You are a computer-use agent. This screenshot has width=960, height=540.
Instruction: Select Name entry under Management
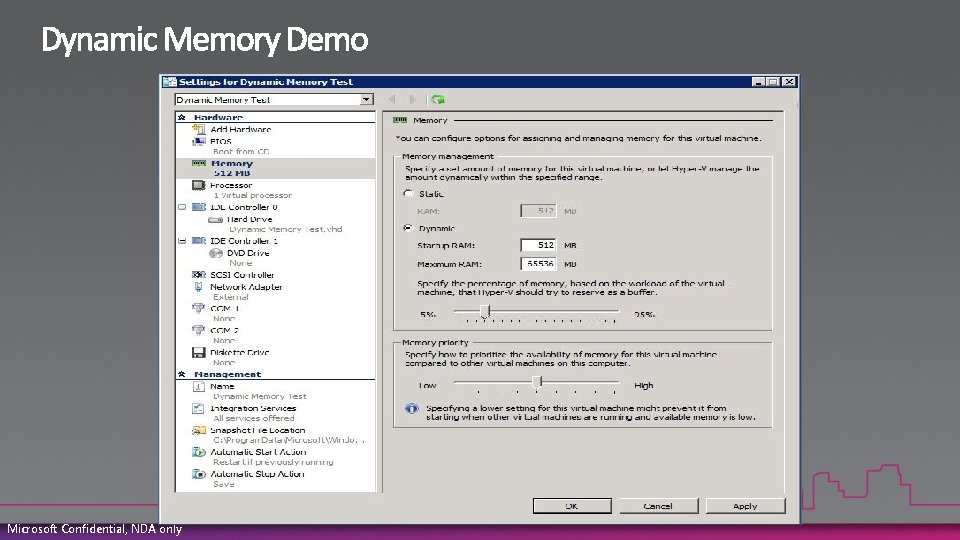click(222, 386)
